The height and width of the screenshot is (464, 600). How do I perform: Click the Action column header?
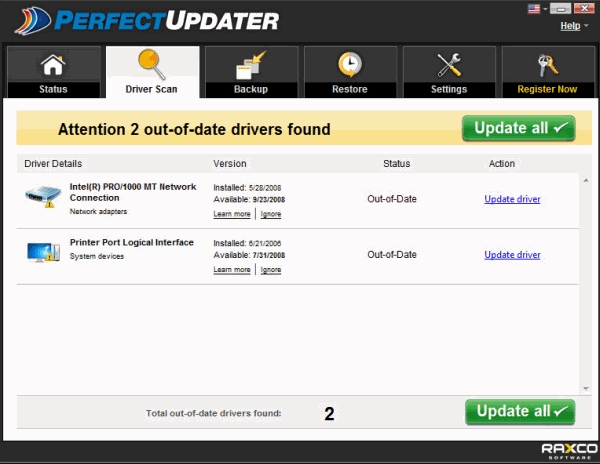pos(502,164)
